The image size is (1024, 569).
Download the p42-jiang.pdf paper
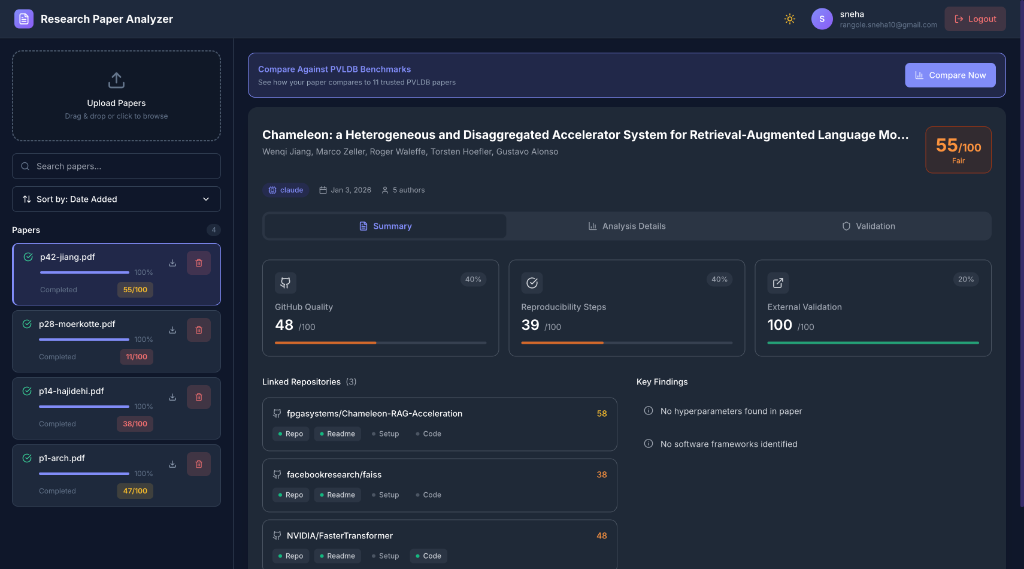click(172, 263)
